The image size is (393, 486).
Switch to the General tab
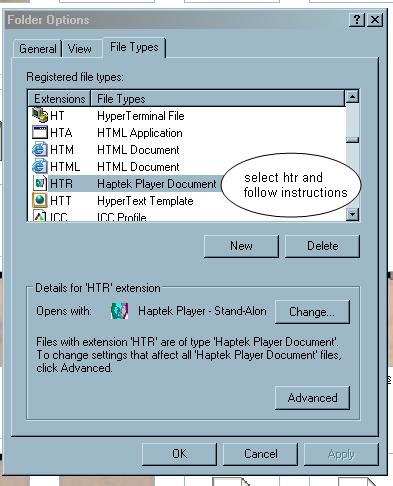pos(38,49)
